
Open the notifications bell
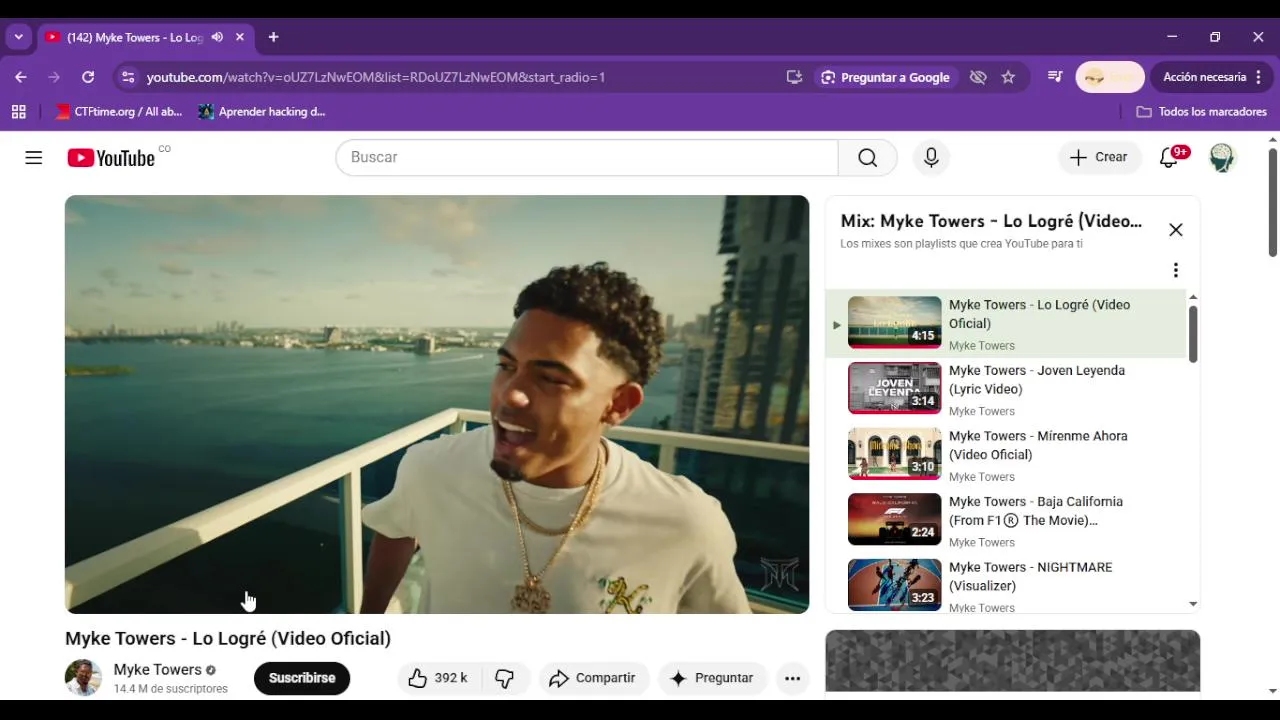pos(1169,157)
